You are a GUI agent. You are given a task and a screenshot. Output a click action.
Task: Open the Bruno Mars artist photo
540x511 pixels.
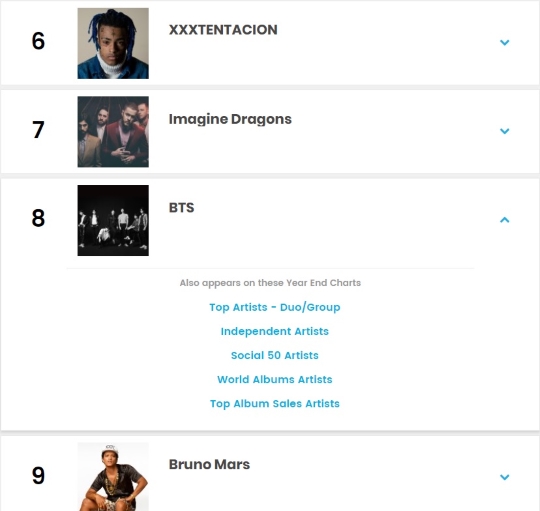tap(113, 477)
